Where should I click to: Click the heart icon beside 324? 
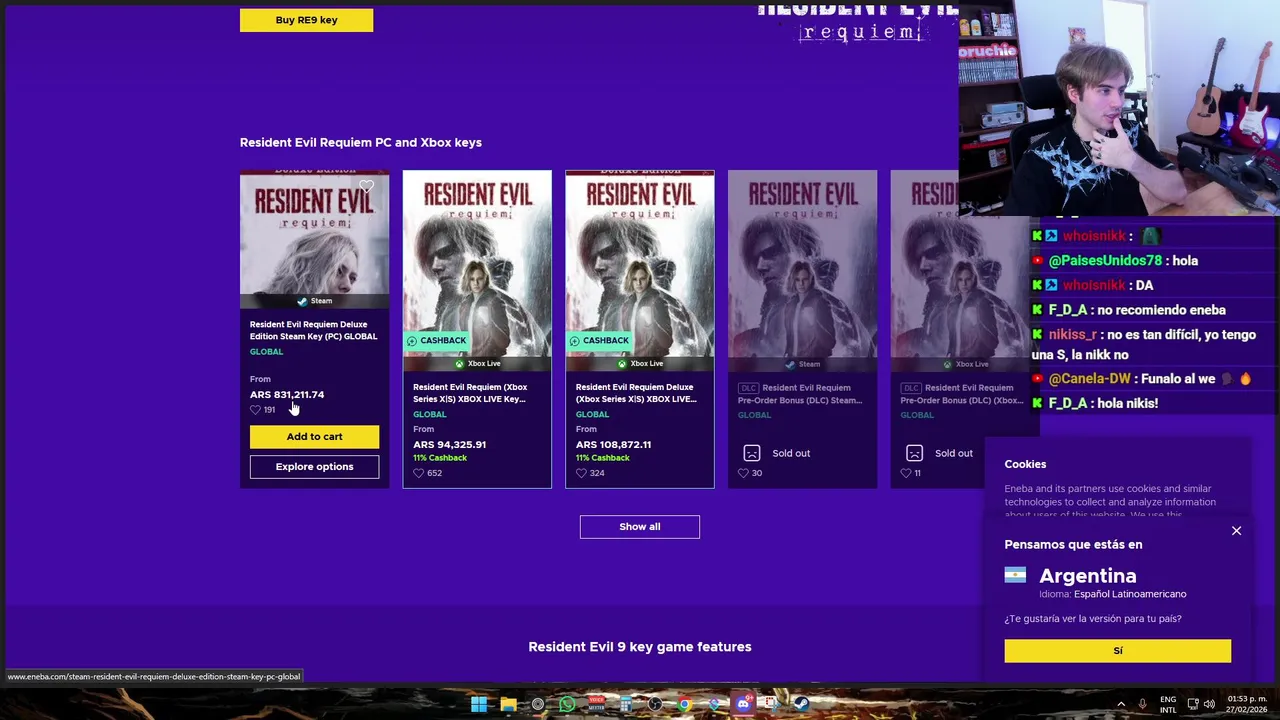[x=582, y=473]
